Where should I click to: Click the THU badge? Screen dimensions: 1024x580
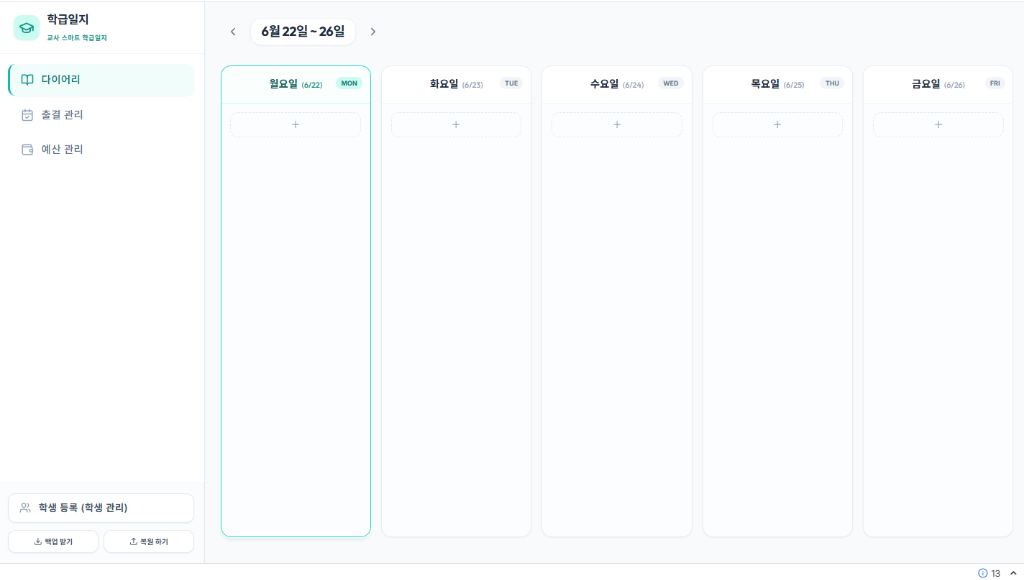click(x=832, y=83)
